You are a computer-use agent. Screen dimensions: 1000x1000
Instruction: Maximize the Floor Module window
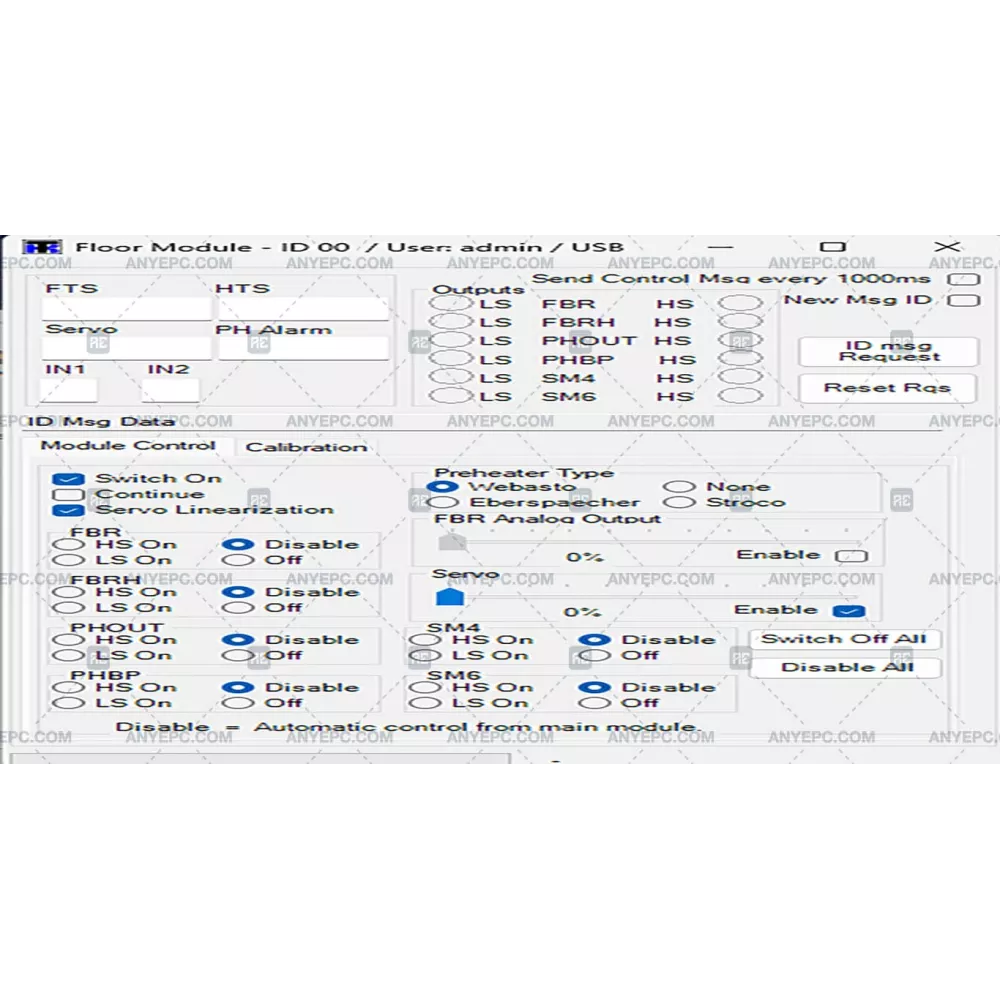[x=832, y=247]
